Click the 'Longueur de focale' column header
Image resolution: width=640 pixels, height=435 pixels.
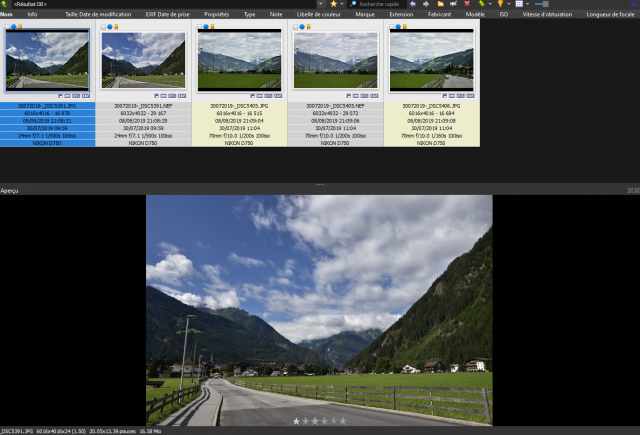pos(610,14)
